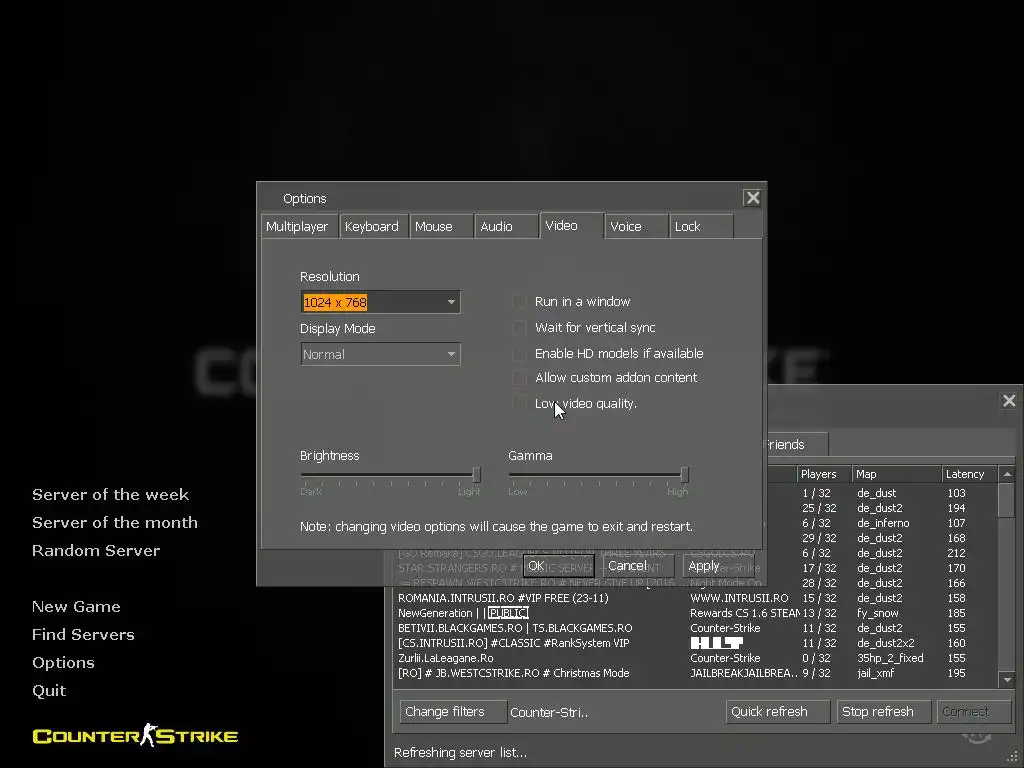The image size is (1024, 768).
Task: Confirm Options with the OK button
Action: 559,566
